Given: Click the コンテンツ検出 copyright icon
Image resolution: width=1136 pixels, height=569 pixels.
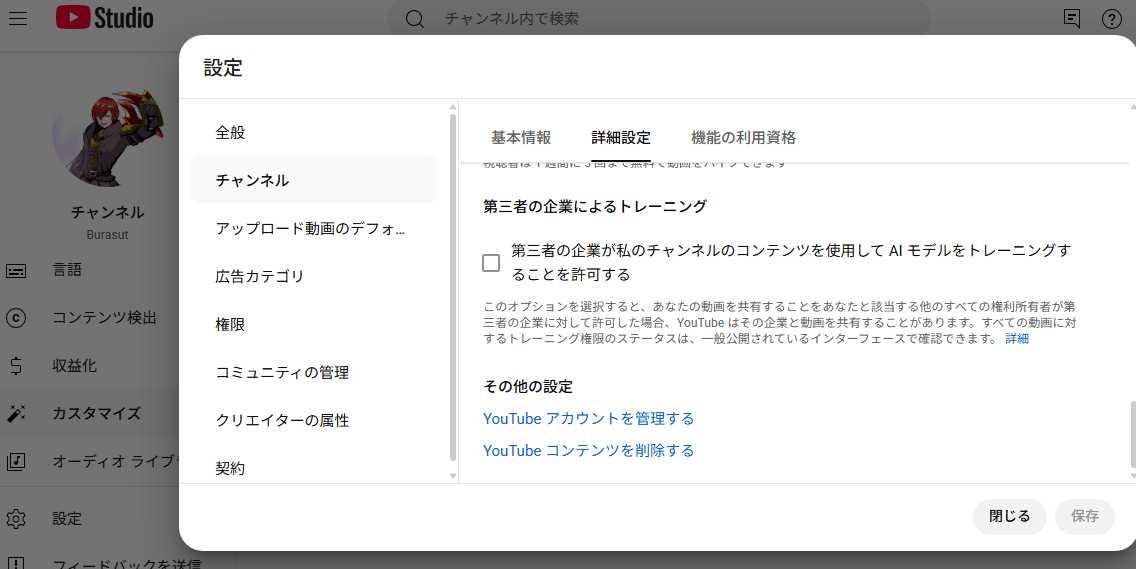Looking at the screenshot, I should 16,318.
